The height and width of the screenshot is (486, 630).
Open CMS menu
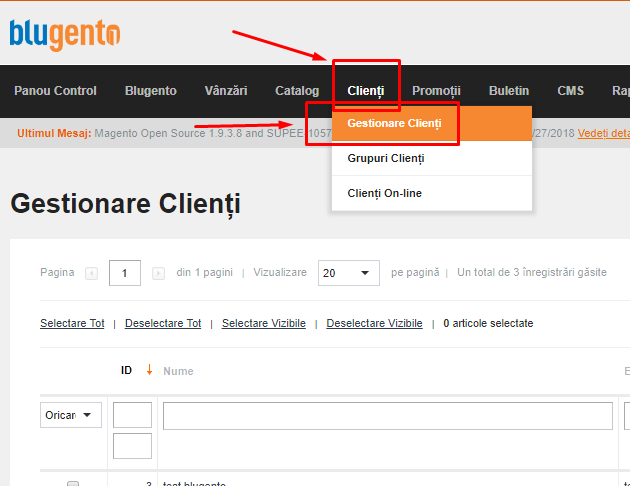[571, 91]
